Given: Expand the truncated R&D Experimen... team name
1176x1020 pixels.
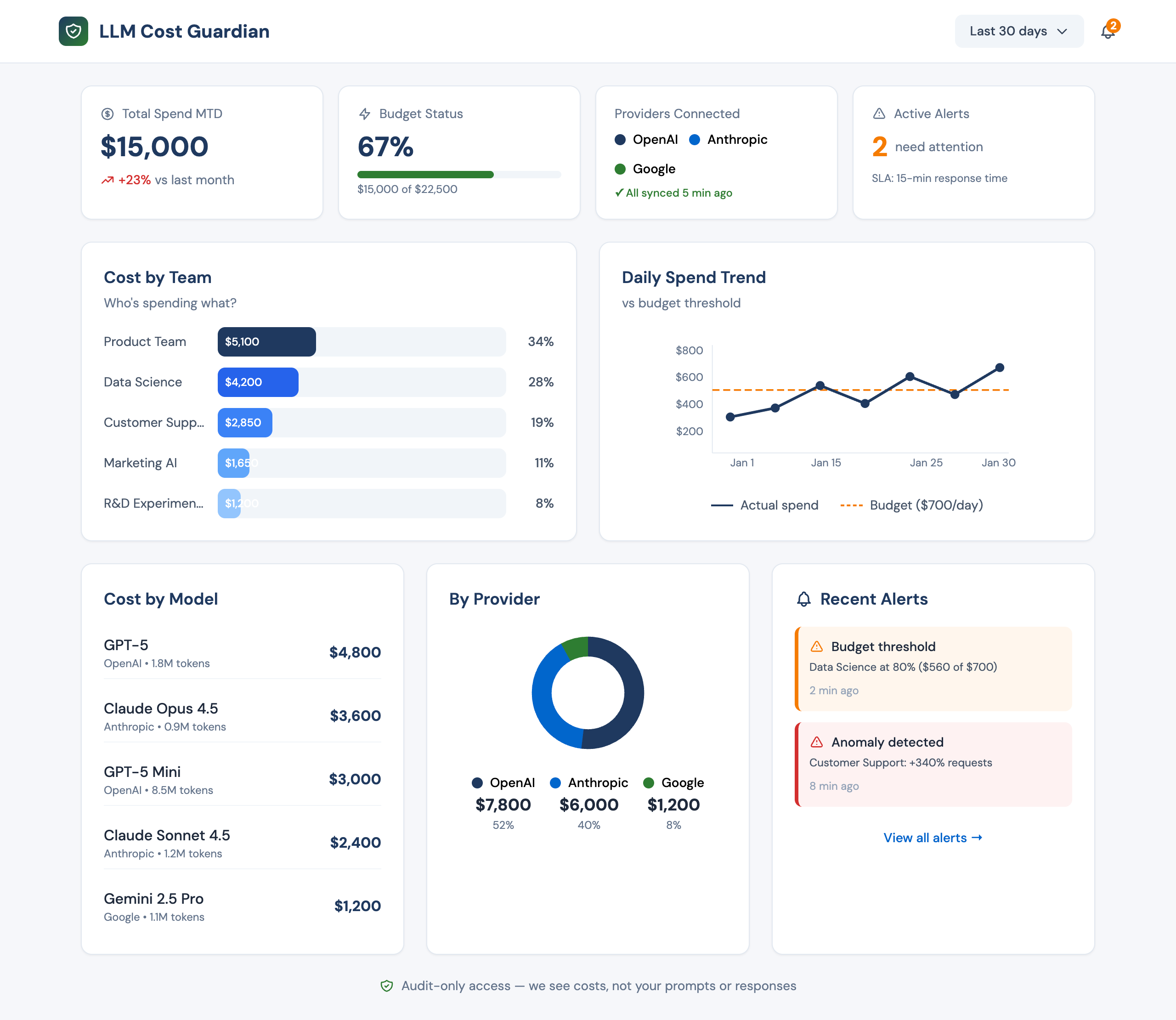Looking at the screenshot, I should [153, 503].
